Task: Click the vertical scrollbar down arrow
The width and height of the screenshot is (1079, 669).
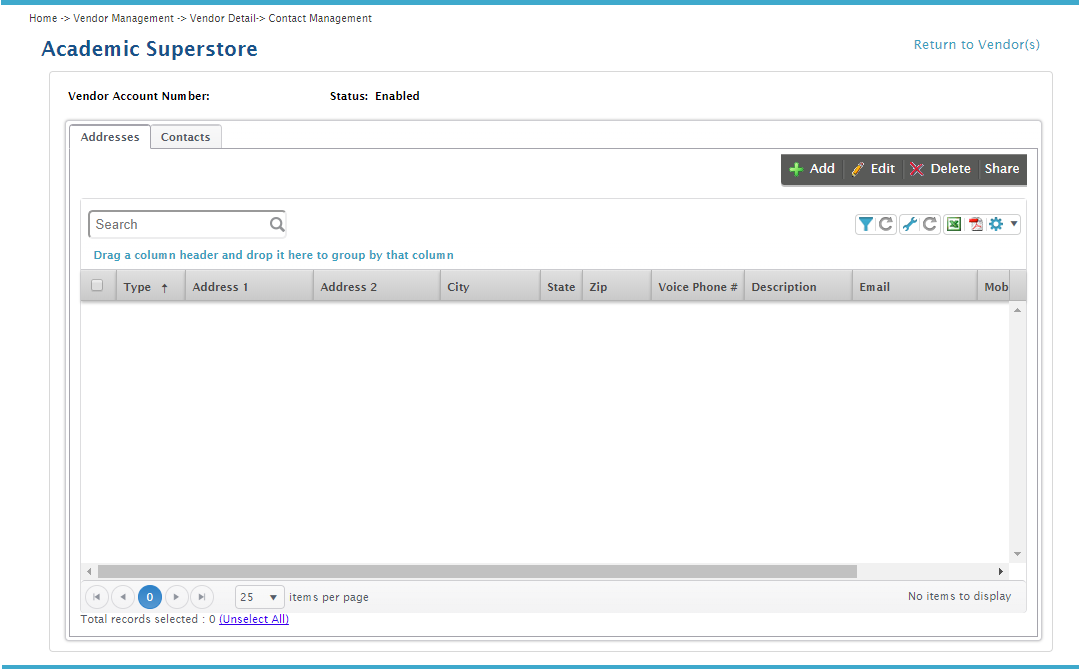Action: pyautogui.click(x=1017, y=554)
